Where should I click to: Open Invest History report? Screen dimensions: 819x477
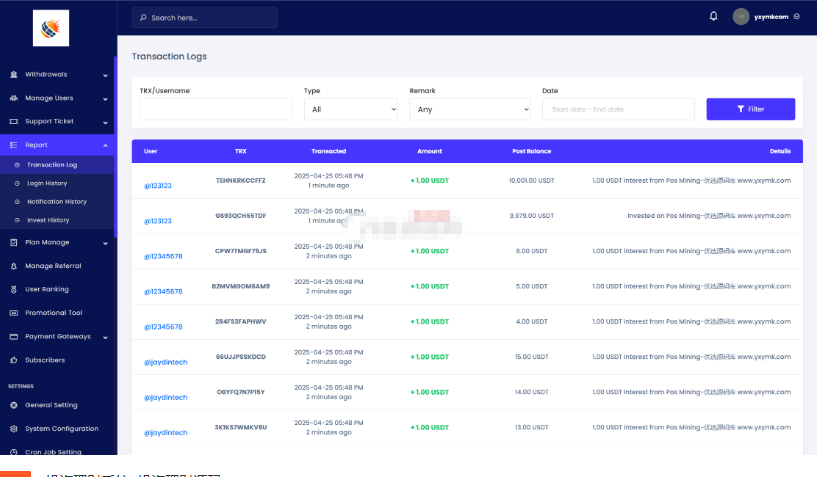[x=48, y=219]
